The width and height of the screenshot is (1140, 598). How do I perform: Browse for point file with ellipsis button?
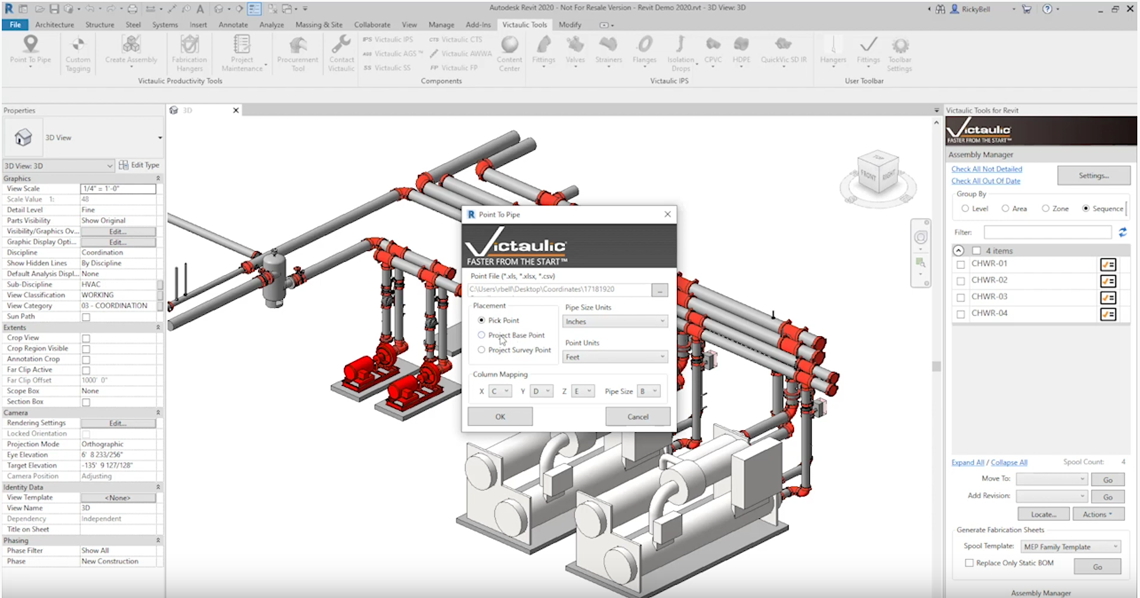[659, 290]
